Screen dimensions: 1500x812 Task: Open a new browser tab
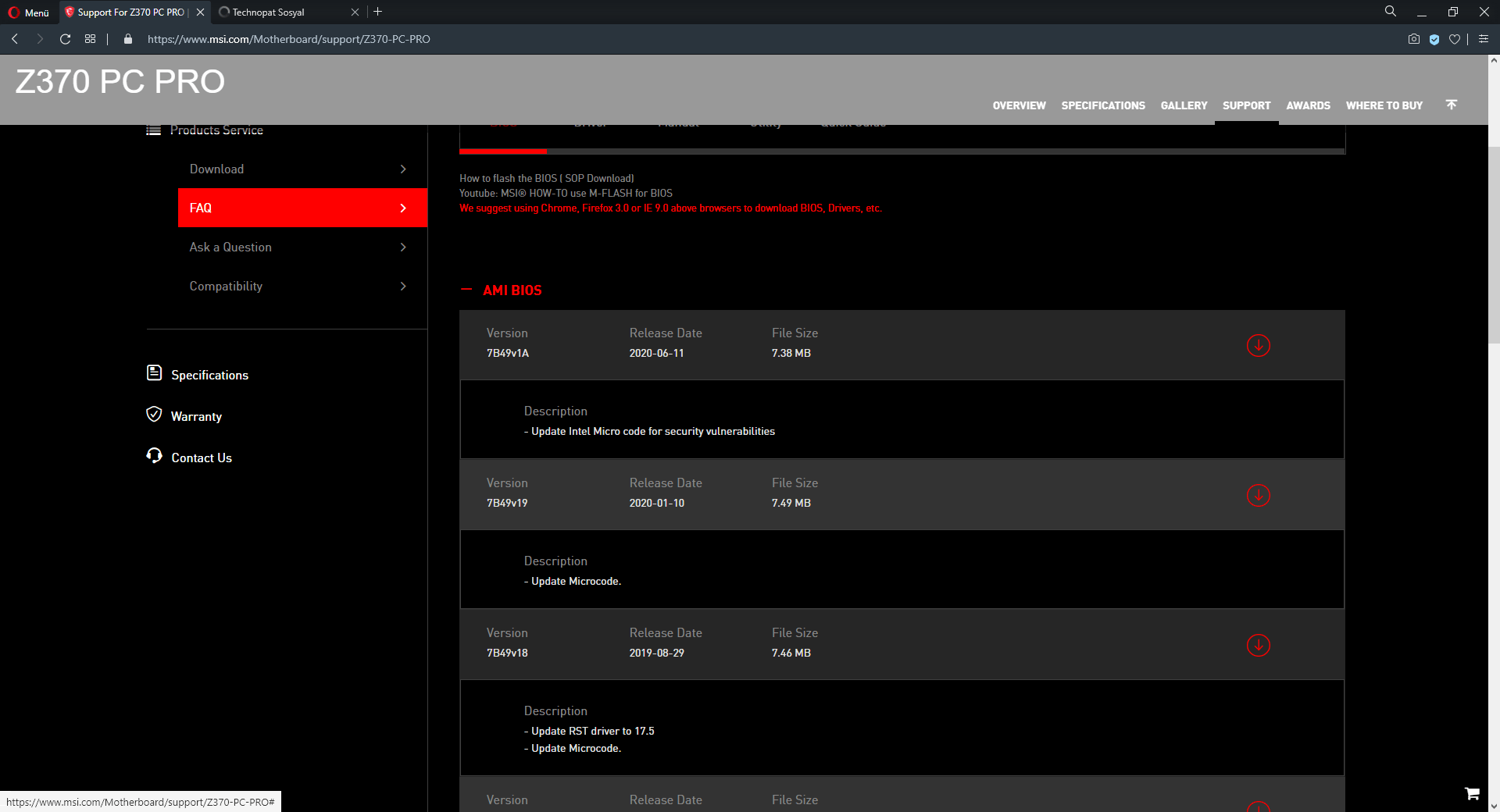[378, 12]
